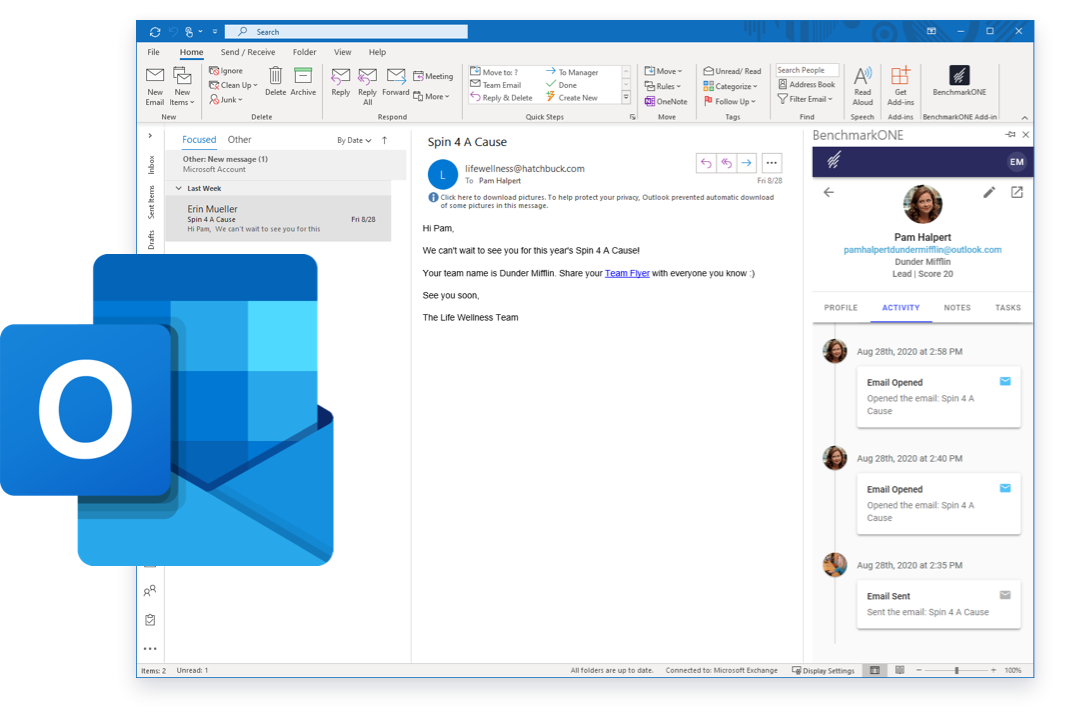
Task: Open the Categorize dropdown
Action: pos(730,86)
